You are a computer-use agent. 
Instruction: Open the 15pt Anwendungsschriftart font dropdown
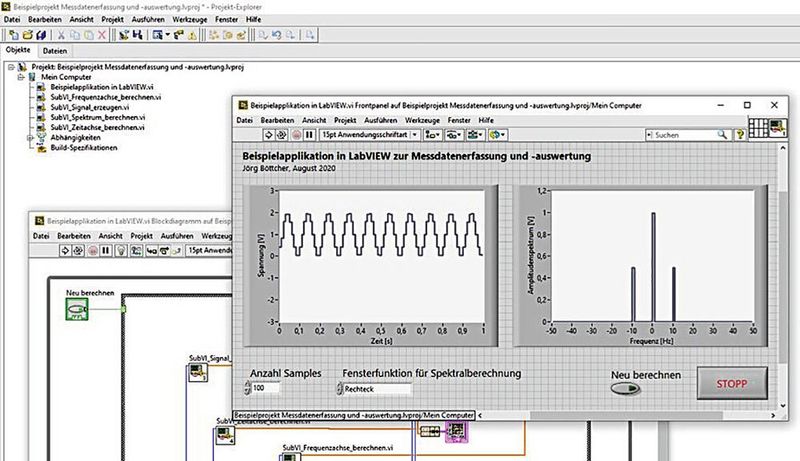[370, 135]
